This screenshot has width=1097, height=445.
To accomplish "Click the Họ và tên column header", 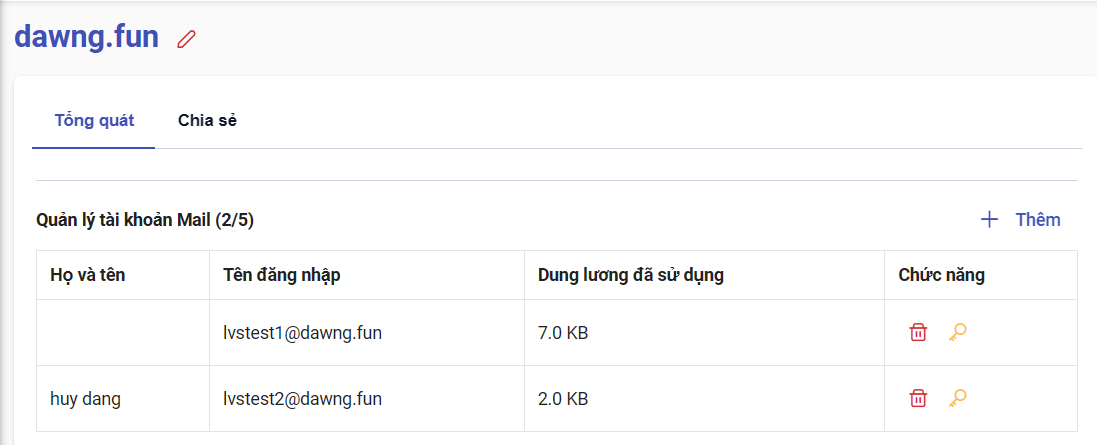I will coord(88,275).
